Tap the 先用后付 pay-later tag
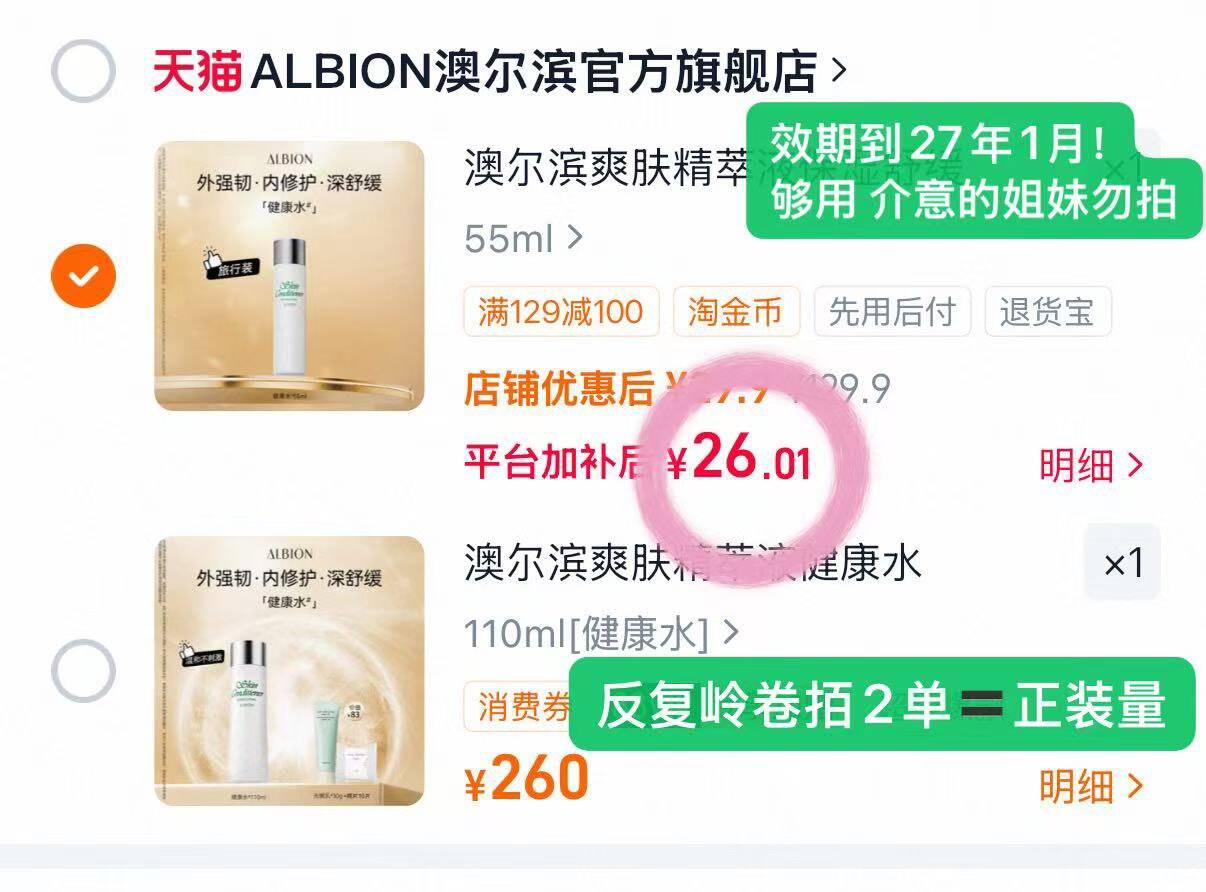This screenshot has width=1206, height=892. [x=892, y=312]
